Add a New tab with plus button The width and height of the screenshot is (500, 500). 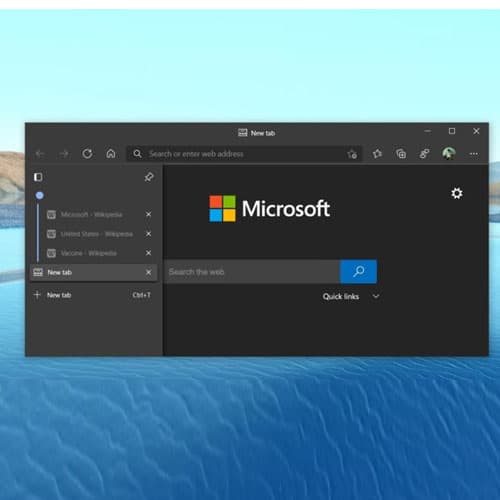pos(37,295)
